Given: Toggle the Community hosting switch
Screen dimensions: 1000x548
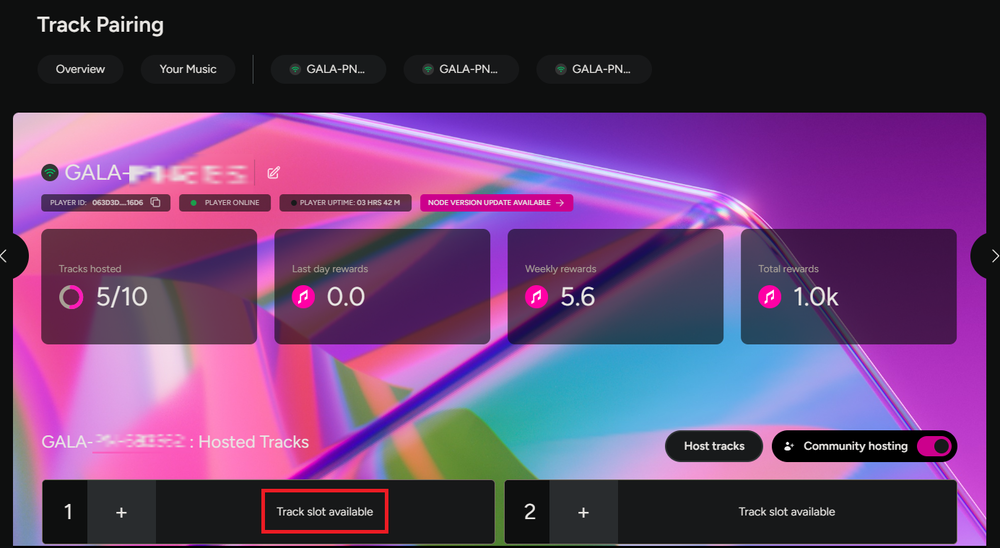Looking at the screenshot, I should [934, 446].
